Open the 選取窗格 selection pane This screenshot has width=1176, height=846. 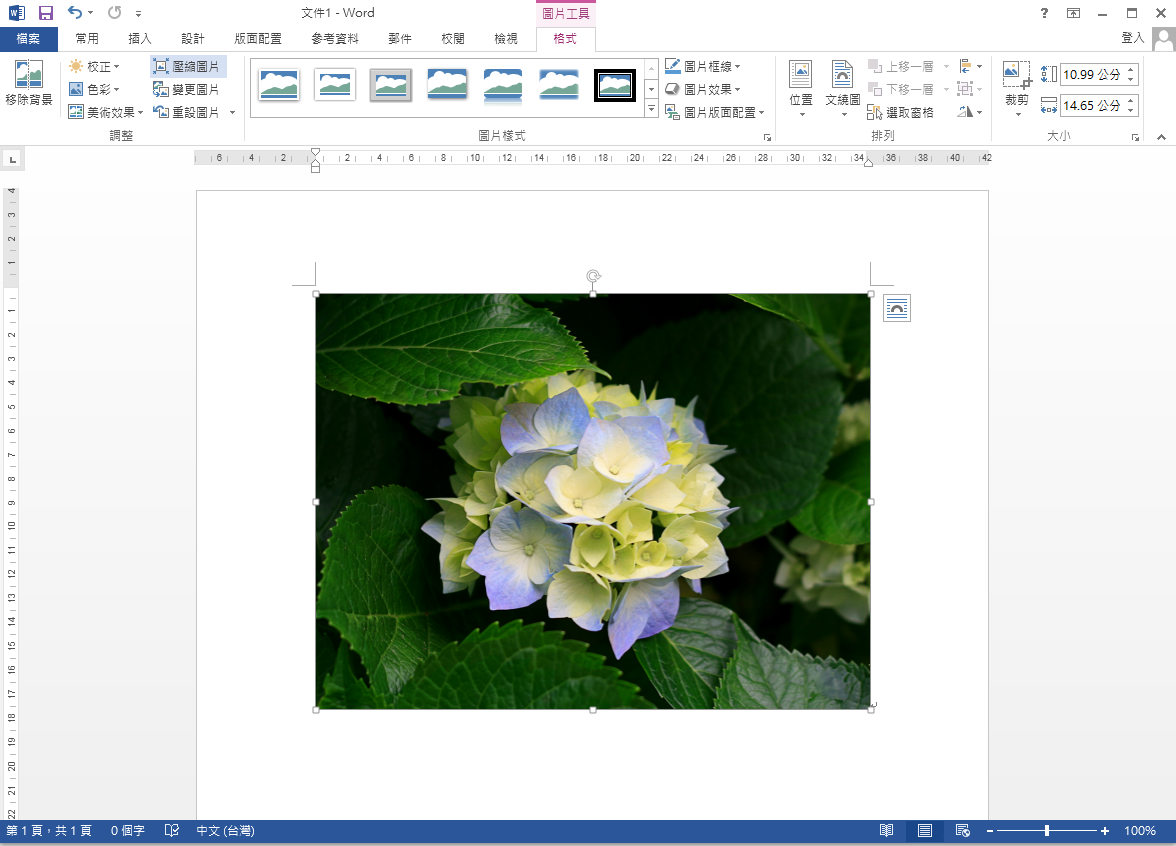(x=901, y=113)
